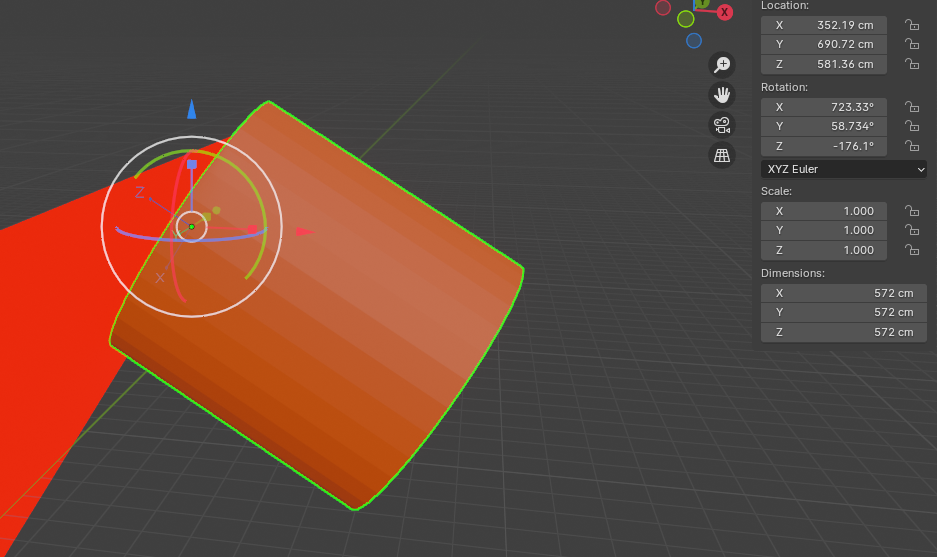Click the red X move arrow of the transform gizmo
Viewport: 937px width, 557px height.
[x=305, y=231]
